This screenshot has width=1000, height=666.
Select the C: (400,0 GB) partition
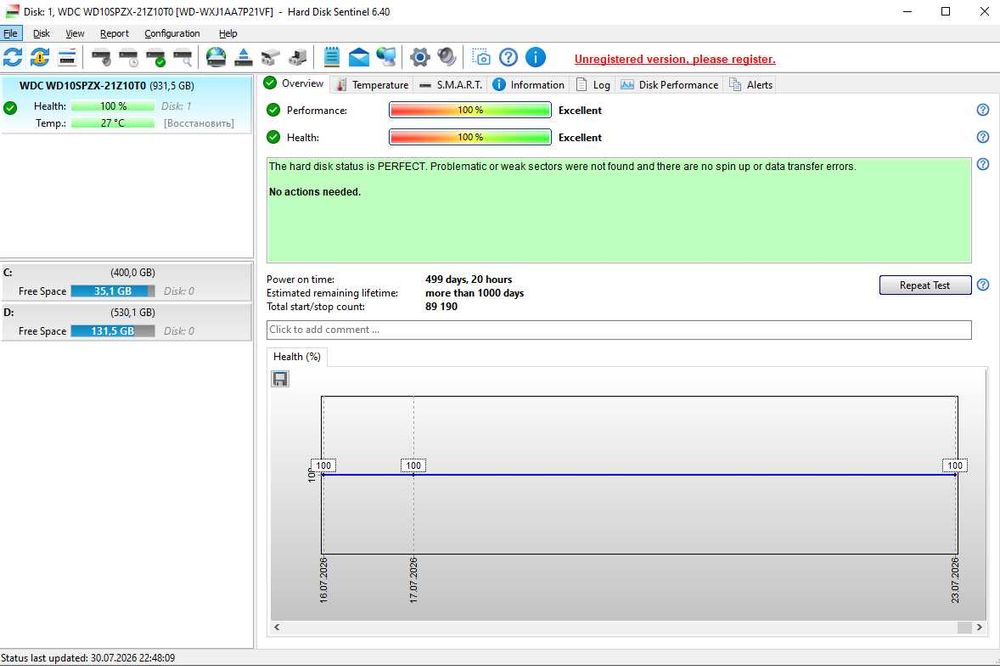coord(126,282)
